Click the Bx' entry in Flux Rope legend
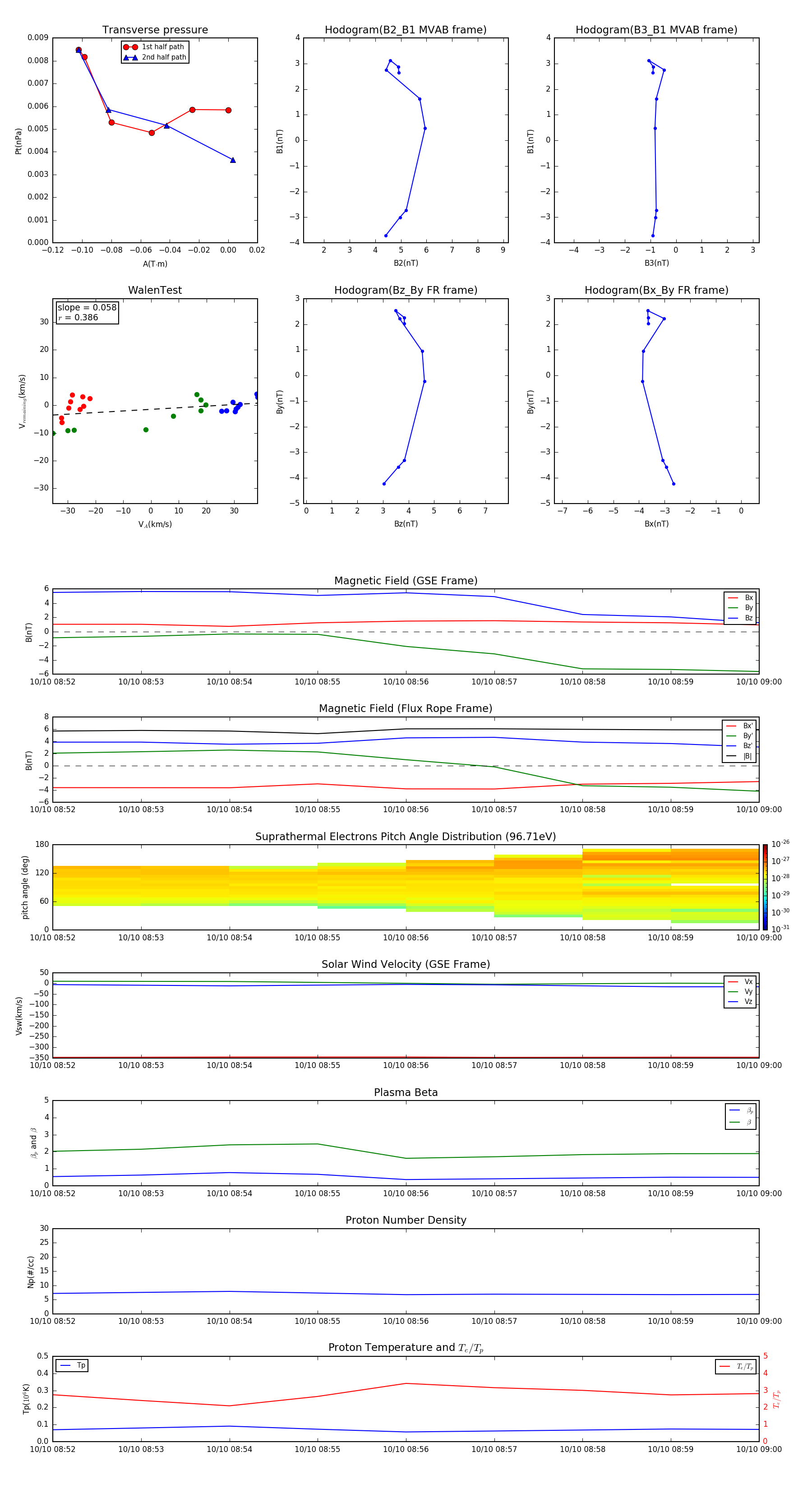Viewport: 812px width, 1489px height. tap(740, 726)
